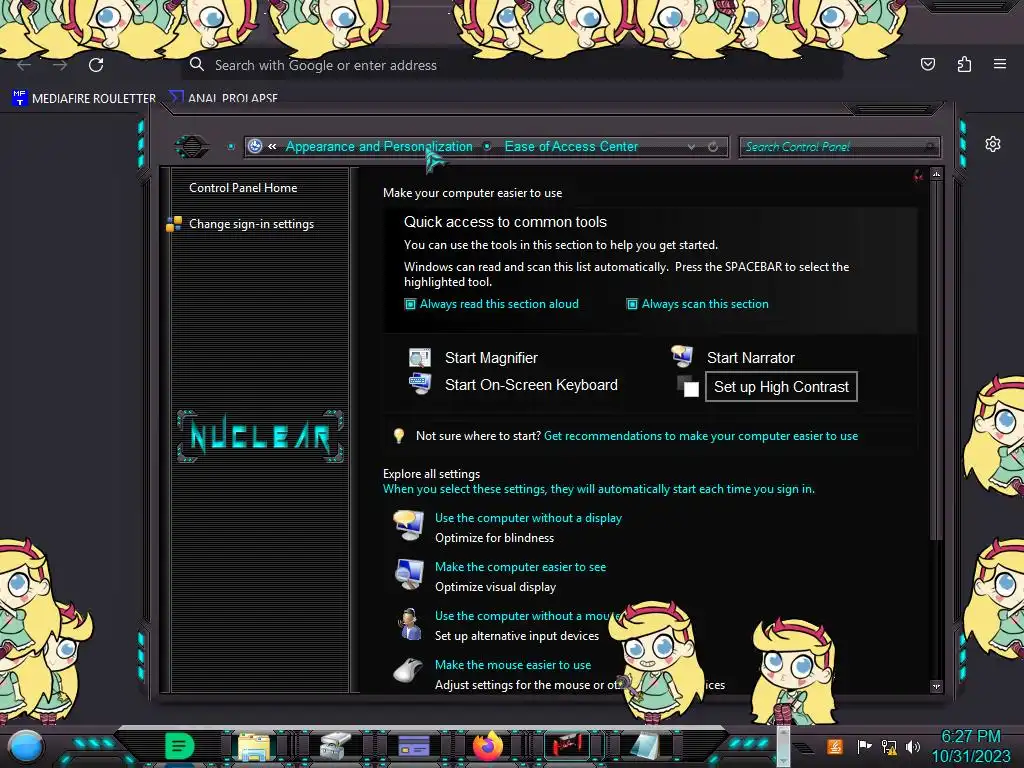Open the Start orb
Screen dimensions: 1024x768
point(26,746)
